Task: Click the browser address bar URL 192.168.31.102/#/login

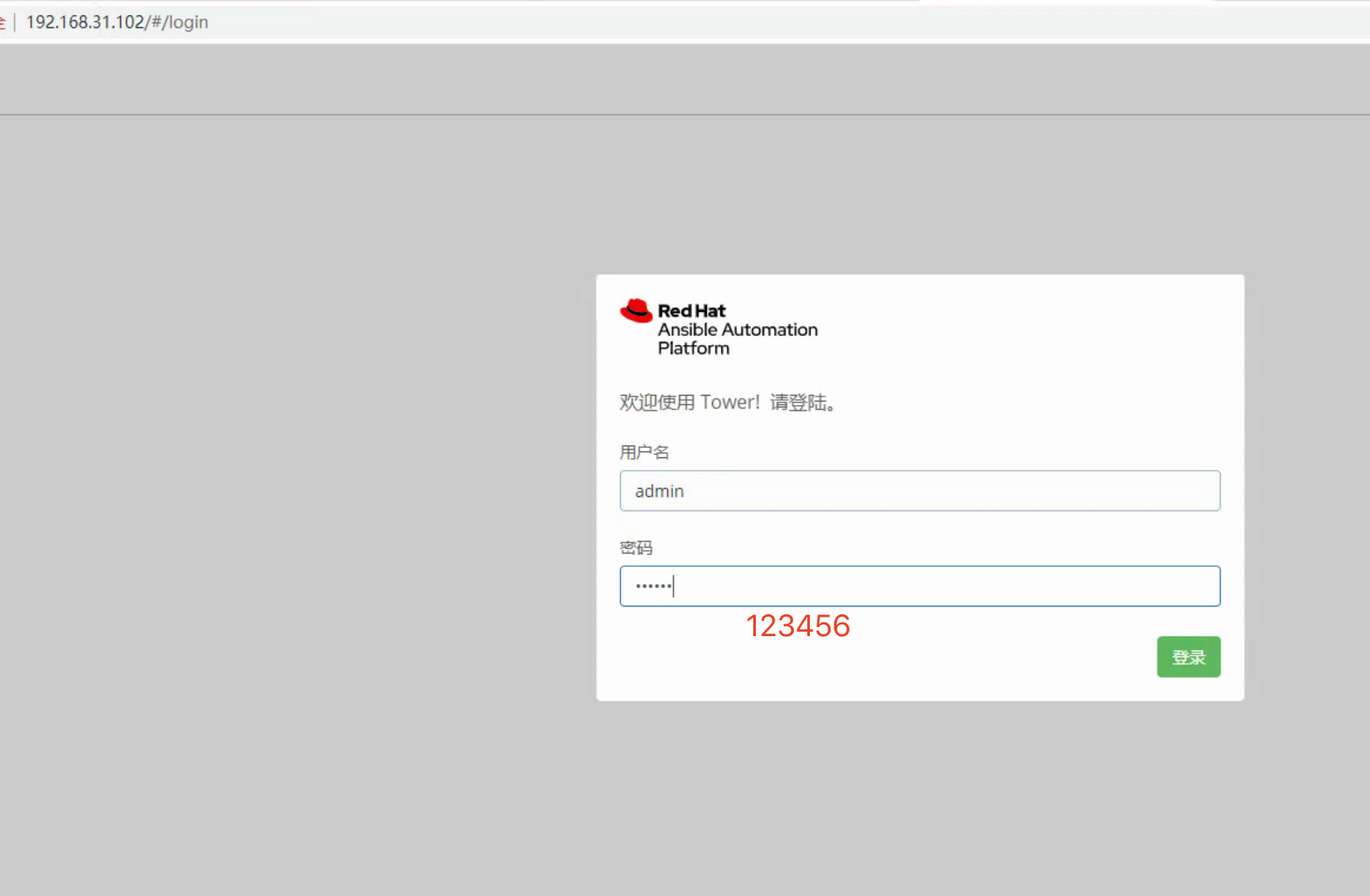Action: [x=117, y=22]
